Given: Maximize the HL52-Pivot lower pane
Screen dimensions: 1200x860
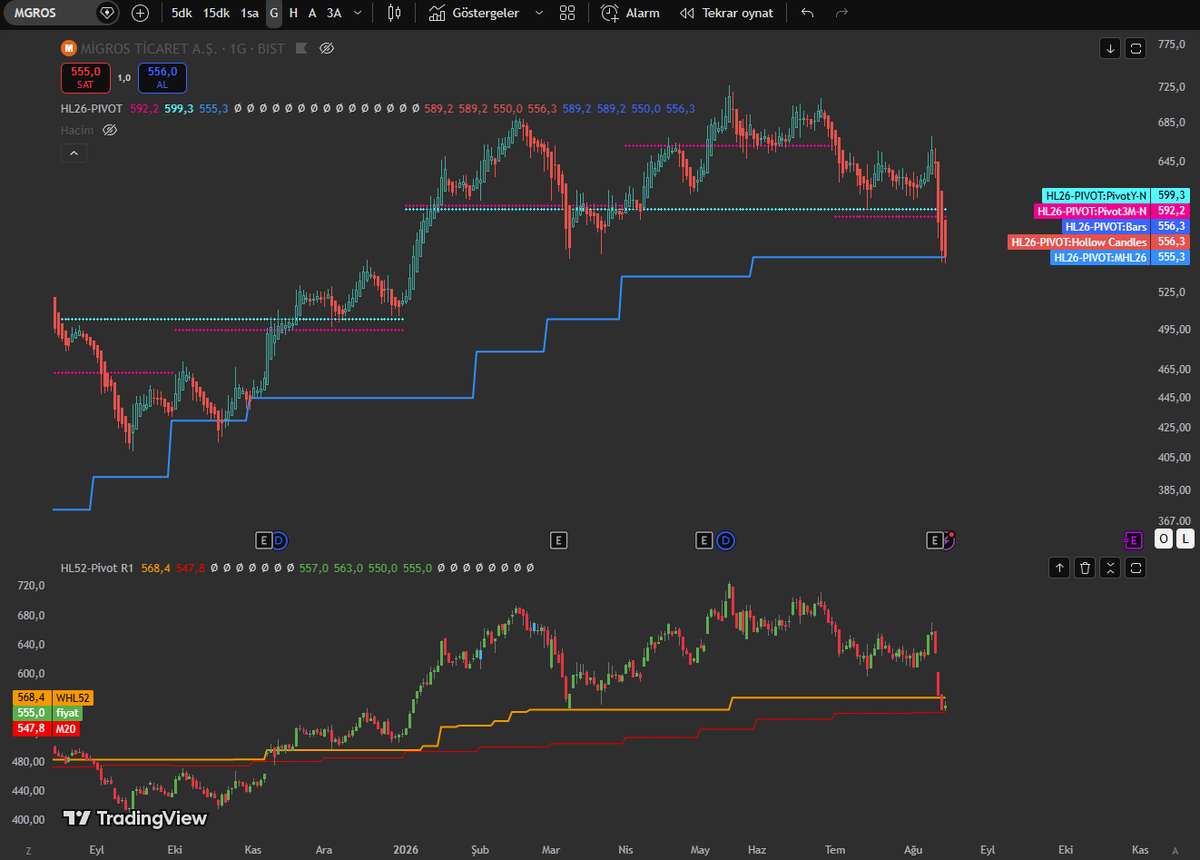Looking at the screenshot, I should (x=1136, y=568).
